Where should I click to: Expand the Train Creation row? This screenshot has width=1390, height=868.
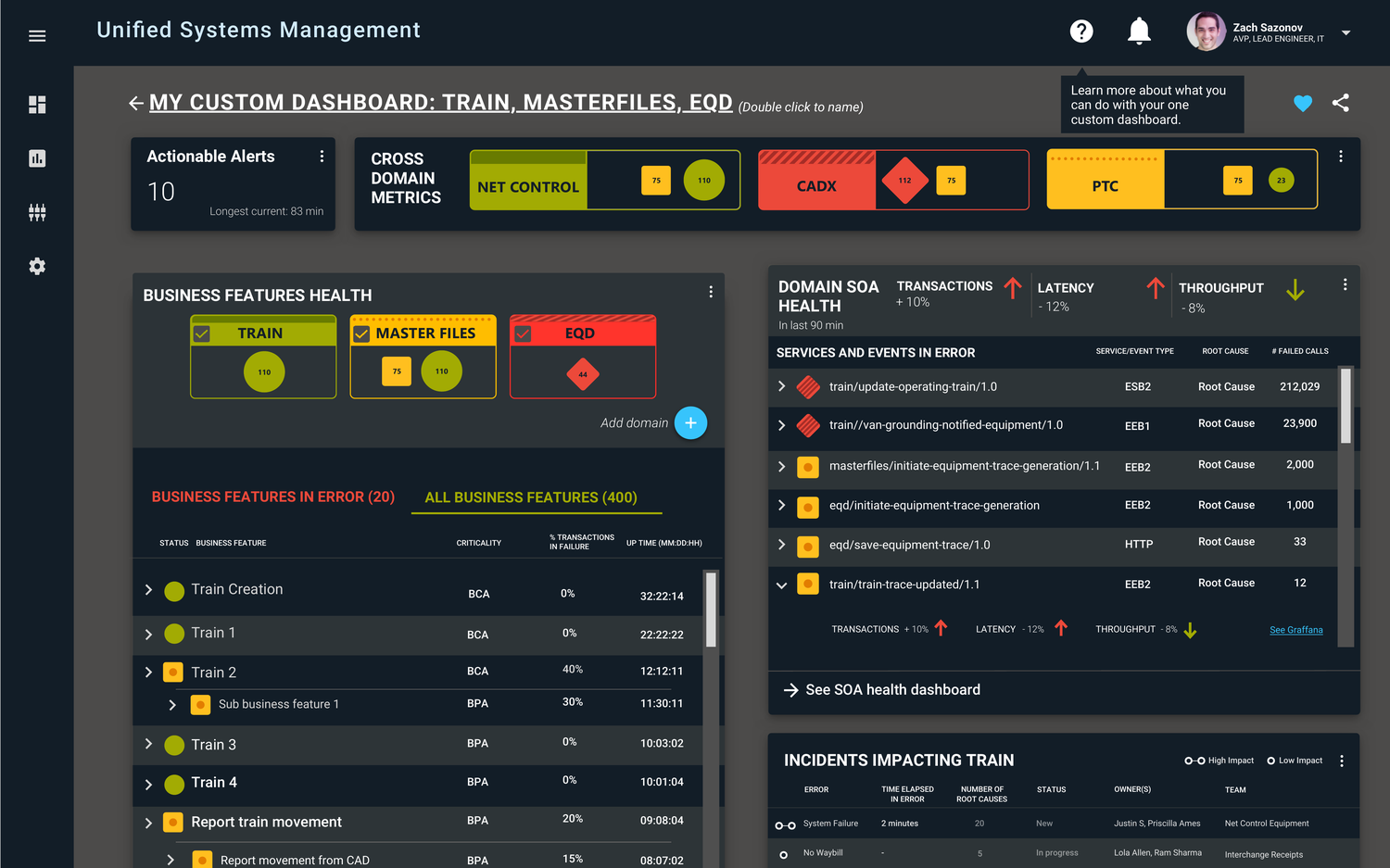click(148, 590)
